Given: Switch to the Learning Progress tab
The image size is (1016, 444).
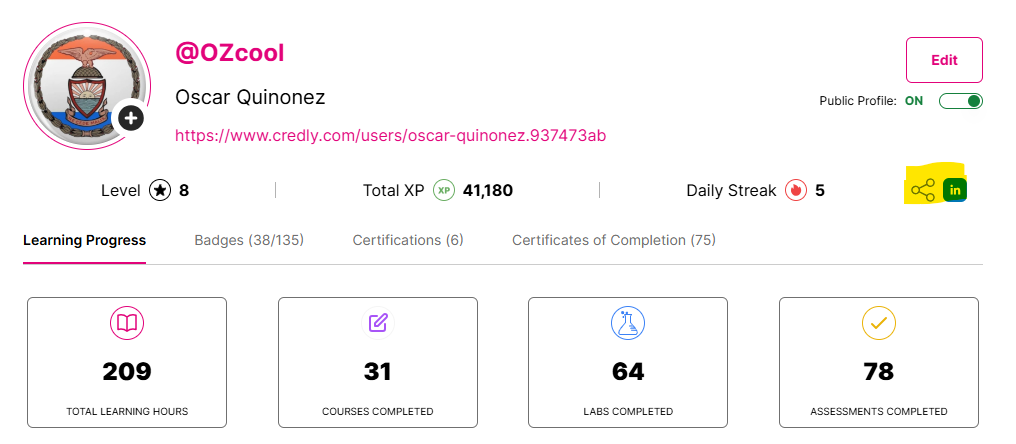Looking at the screenshot, I should point(85,241).
